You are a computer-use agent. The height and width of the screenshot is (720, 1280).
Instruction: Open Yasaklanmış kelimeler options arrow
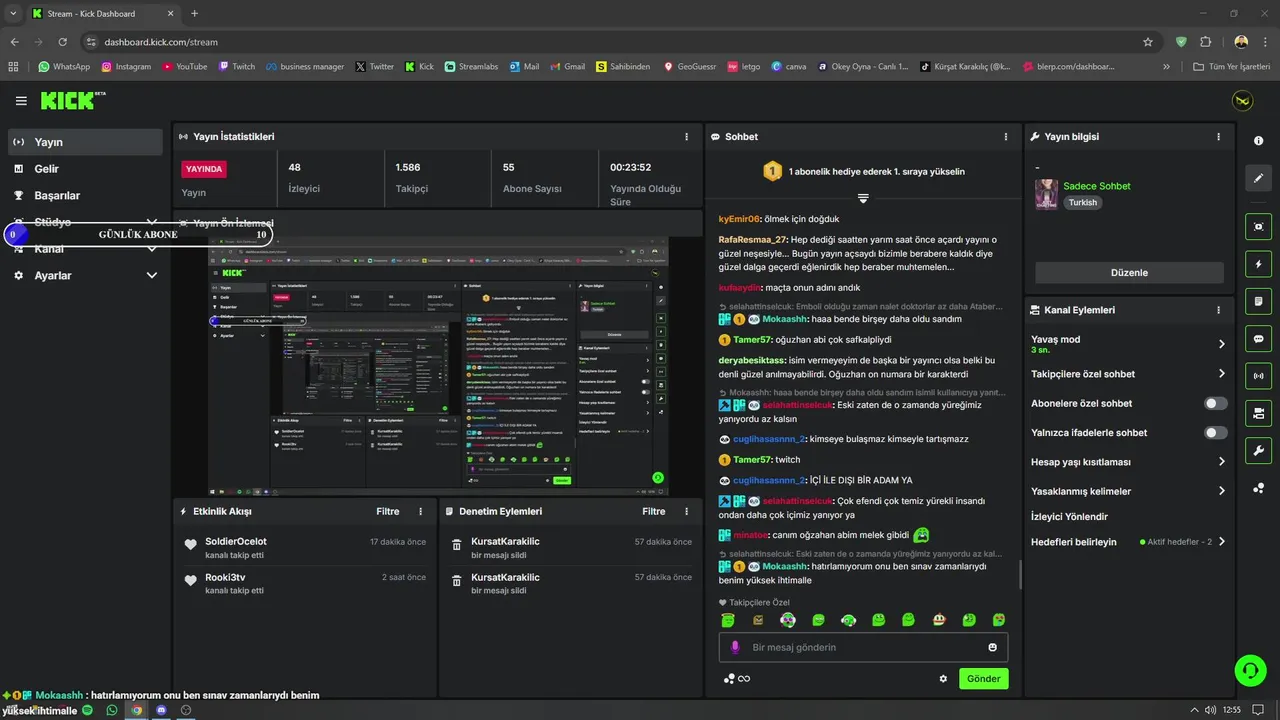click(1221, 491)
